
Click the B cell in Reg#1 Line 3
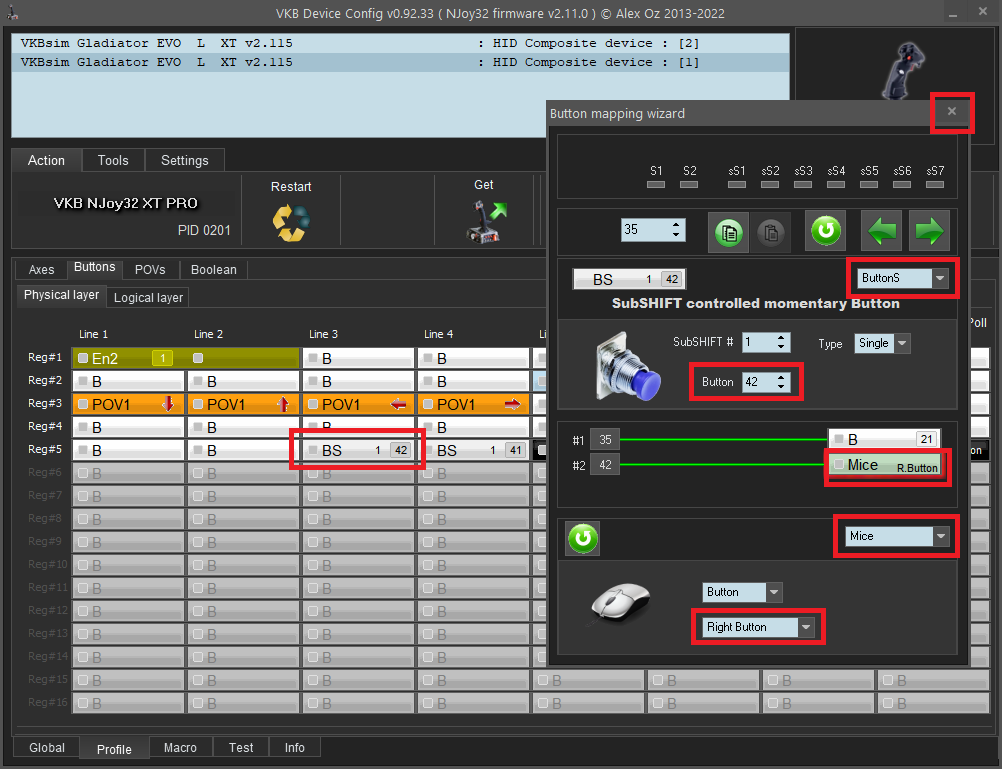[x=358, y=358]
